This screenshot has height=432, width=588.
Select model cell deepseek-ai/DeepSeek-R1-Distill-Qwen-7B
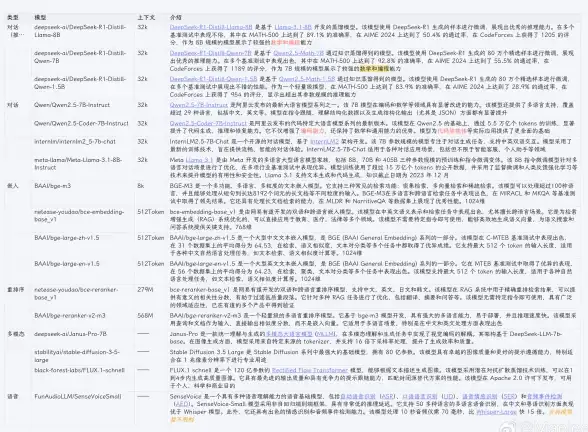(x=80, y=57)
